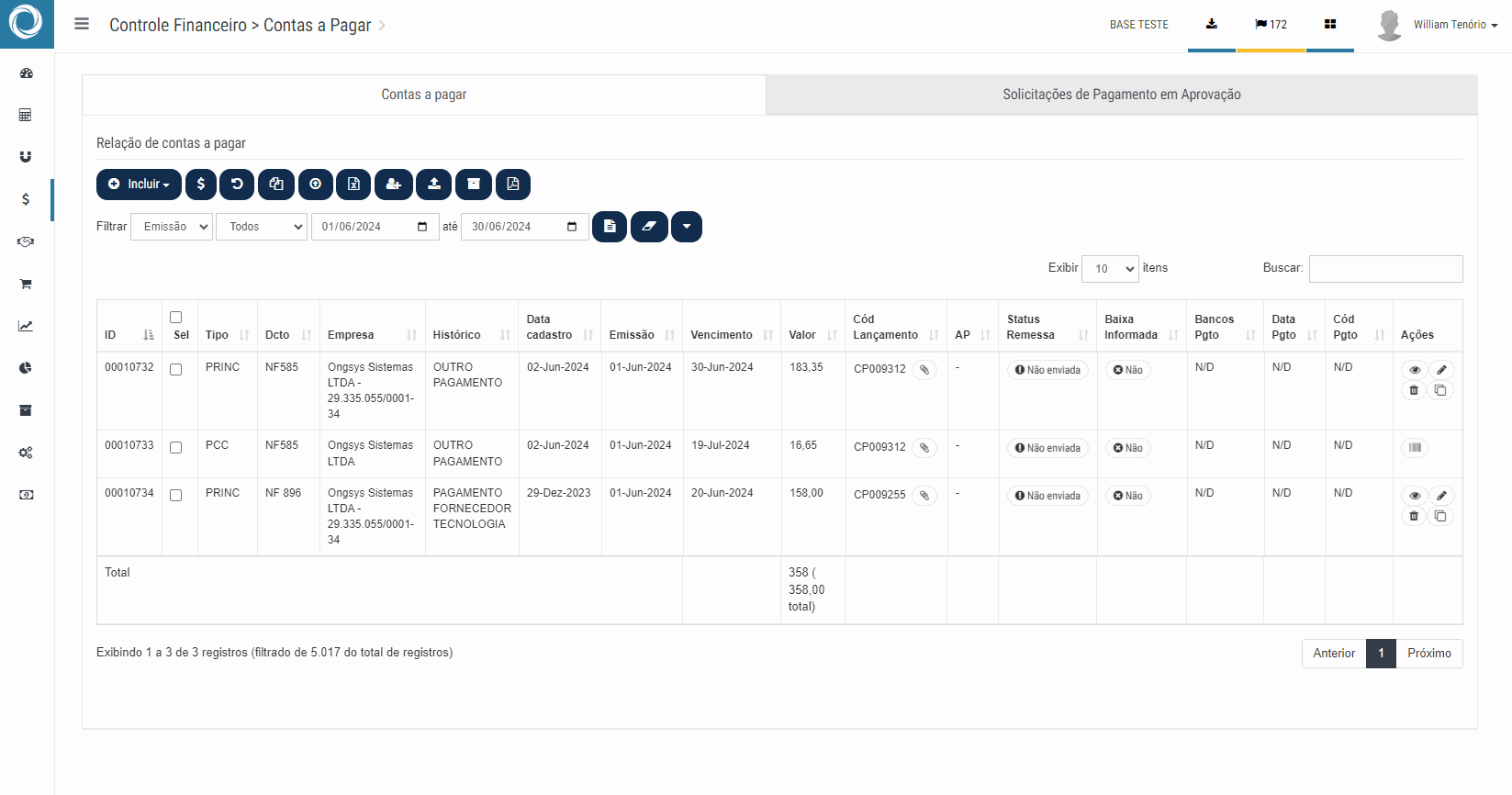Viewport: 1512px width, 795px height.
Task: Click the undo arrow toolbar button
Action: point(237,185)
